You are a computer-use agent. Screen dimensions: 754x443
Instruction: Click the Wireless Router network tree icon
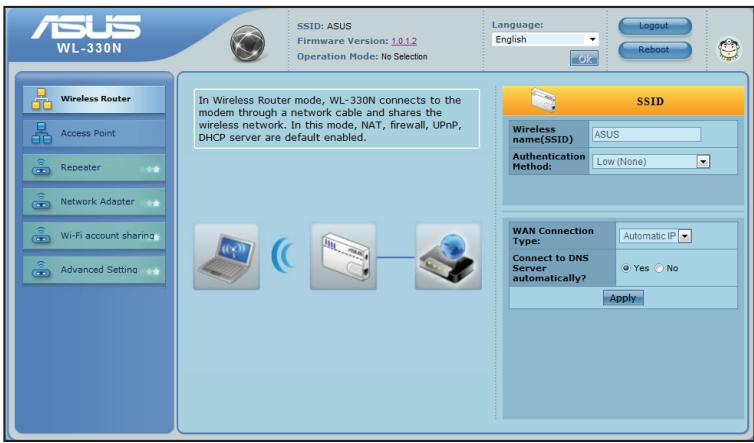pyautogui.click(x=42, y=99)
